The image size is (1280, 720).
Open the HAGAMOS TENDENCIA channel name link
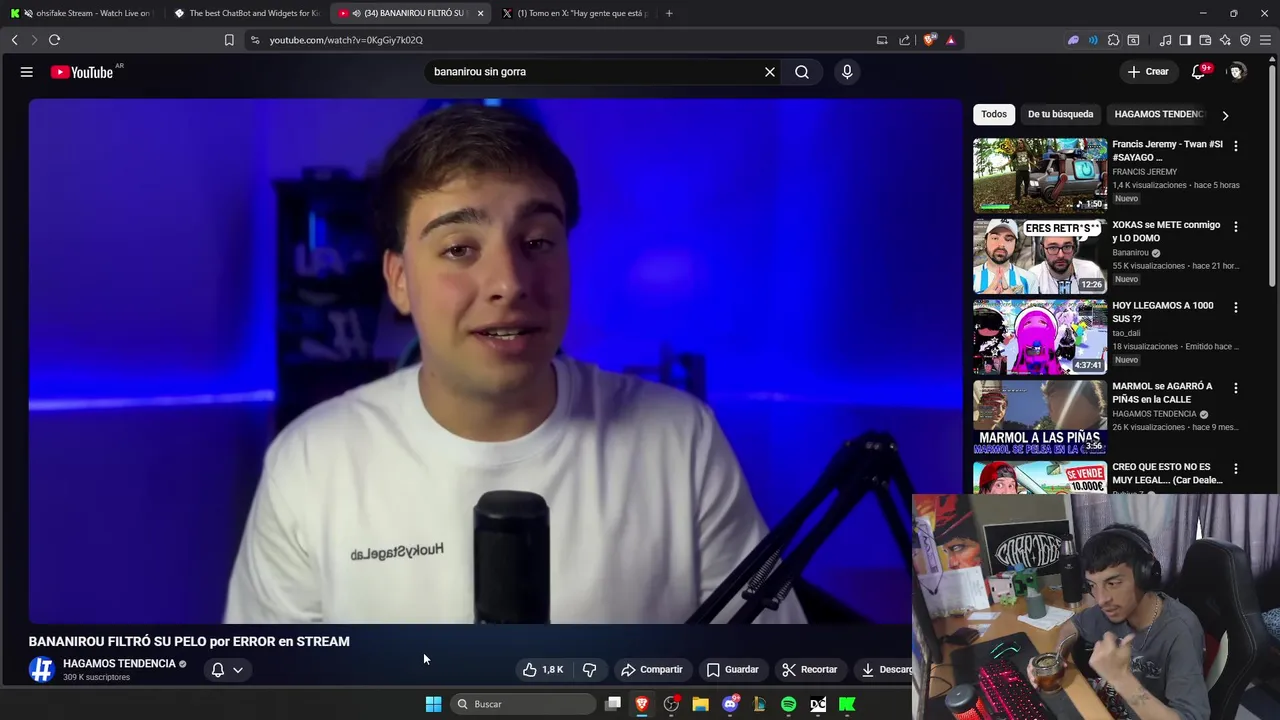point(119,664)
